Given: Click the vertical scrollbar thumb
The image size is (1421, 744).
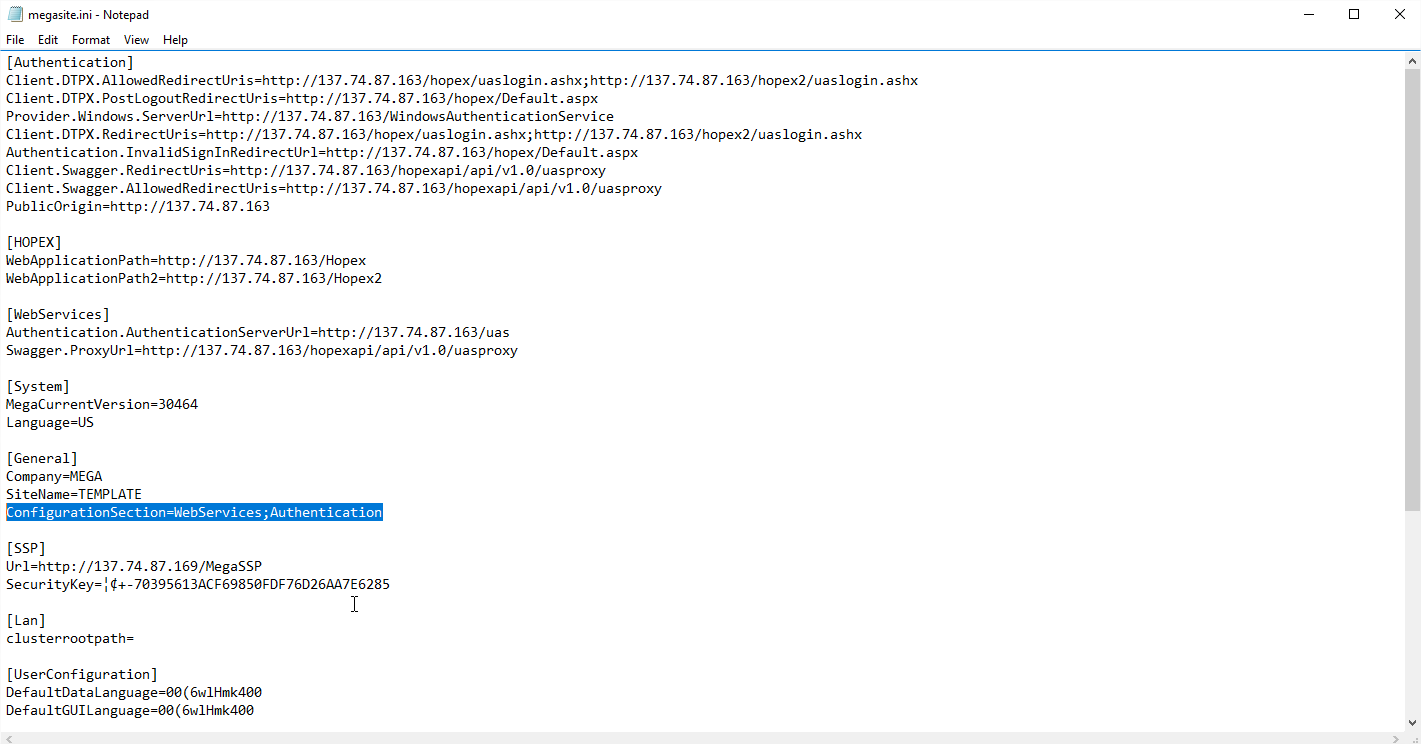Looking at the screenshot, I should [1412, 290].
